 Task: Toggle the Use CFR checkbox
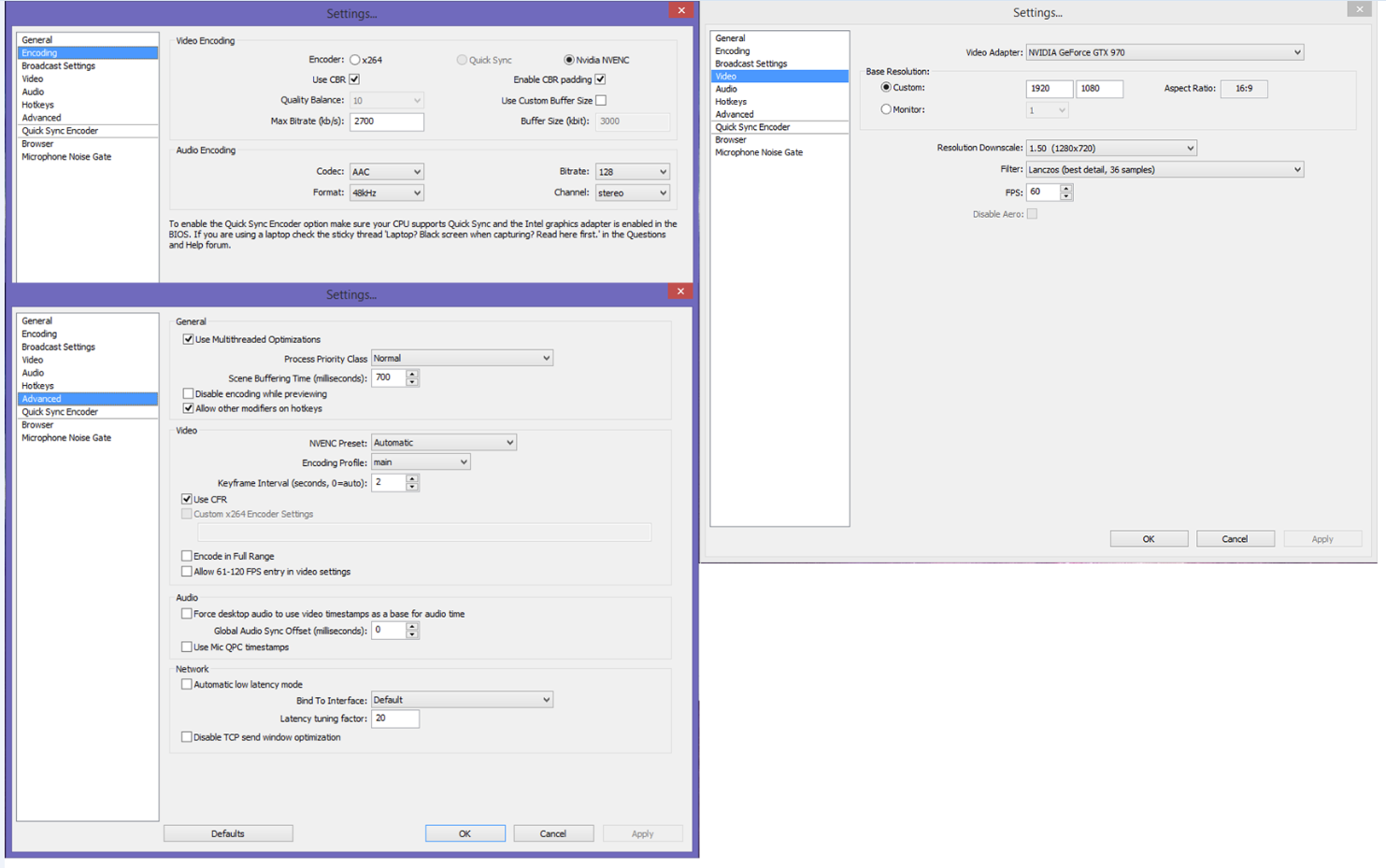click(x=187, y=499)
